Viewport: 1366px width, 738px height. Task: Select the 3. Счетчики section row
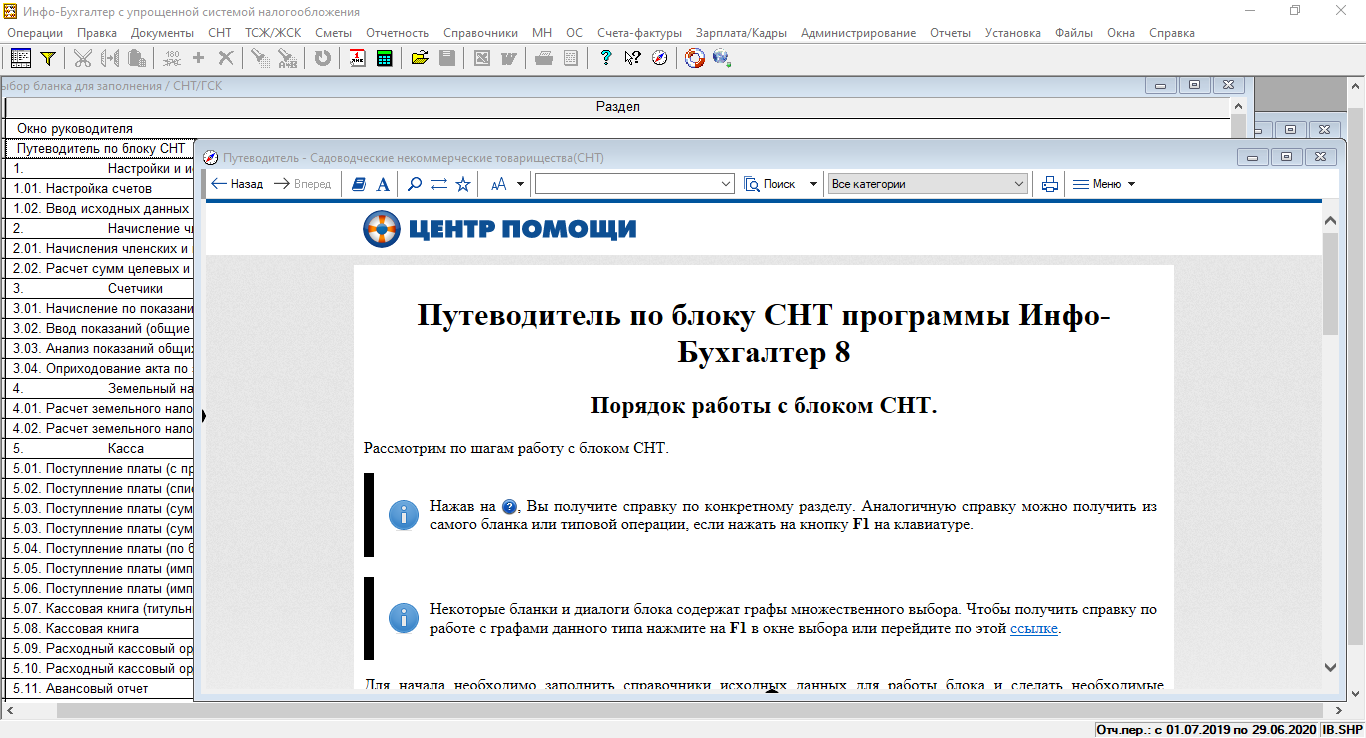(100, 288)
